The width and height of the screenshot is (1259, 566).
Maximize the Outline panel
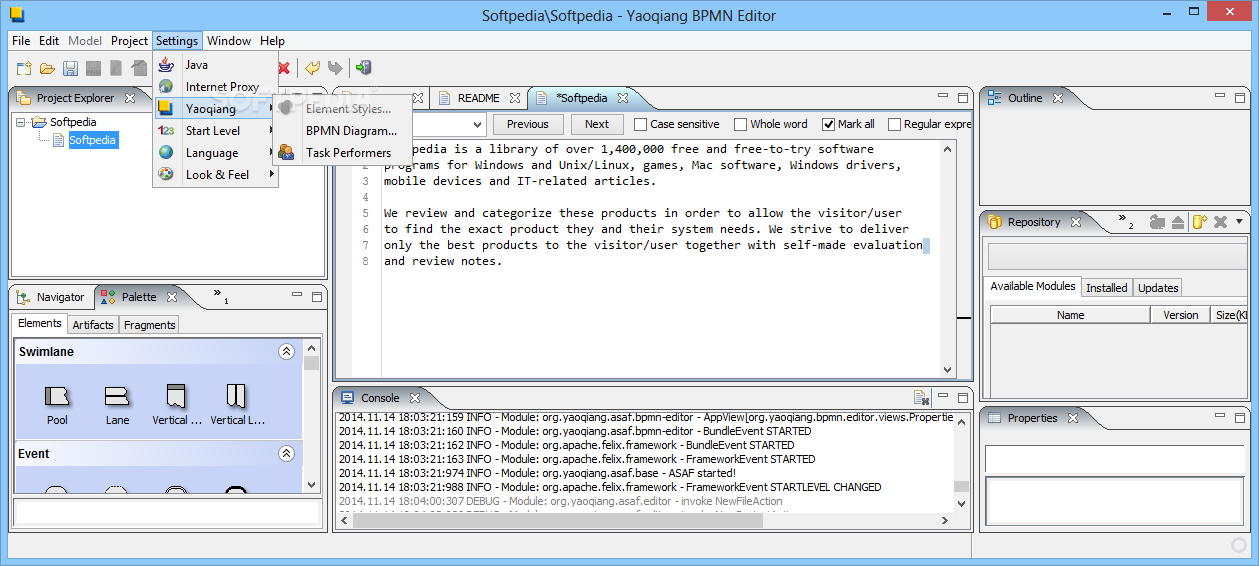(x=1239, y=97)
